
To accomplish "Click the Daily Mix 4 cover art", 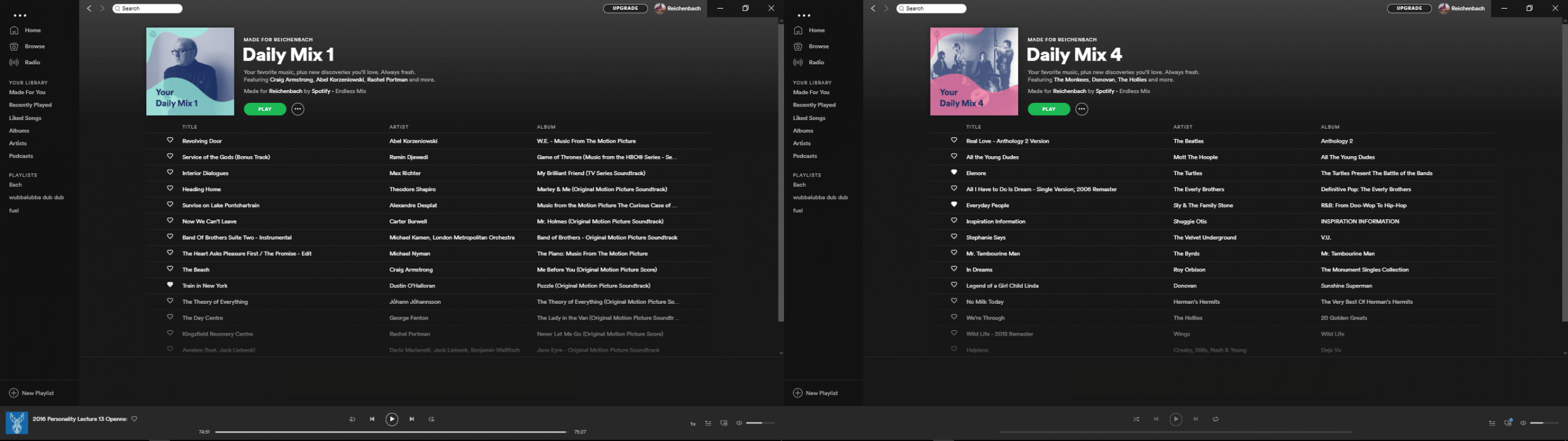I will pos(974,71).
